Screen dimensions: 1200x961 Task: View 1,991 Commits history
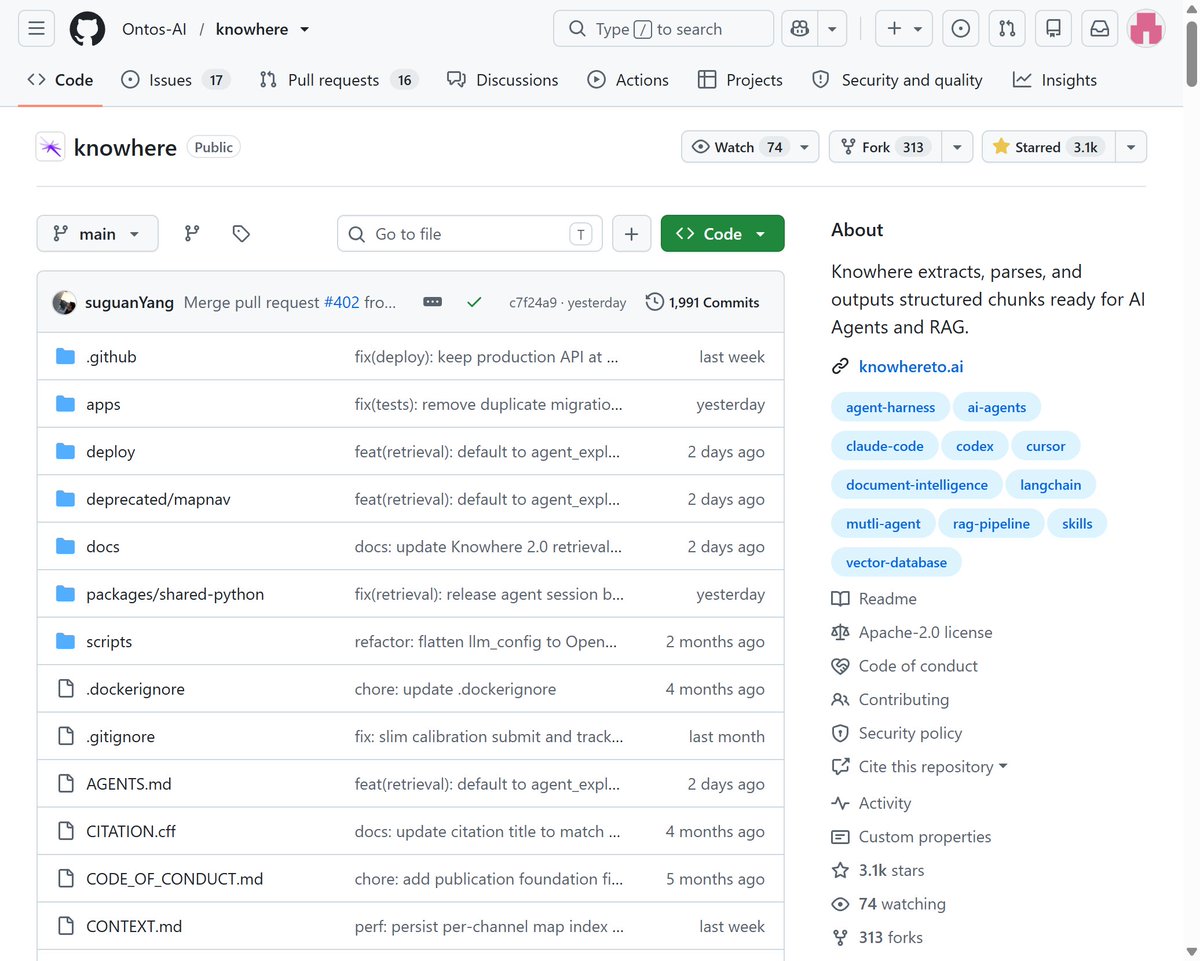pyautogui.click(x=702, y=302)
